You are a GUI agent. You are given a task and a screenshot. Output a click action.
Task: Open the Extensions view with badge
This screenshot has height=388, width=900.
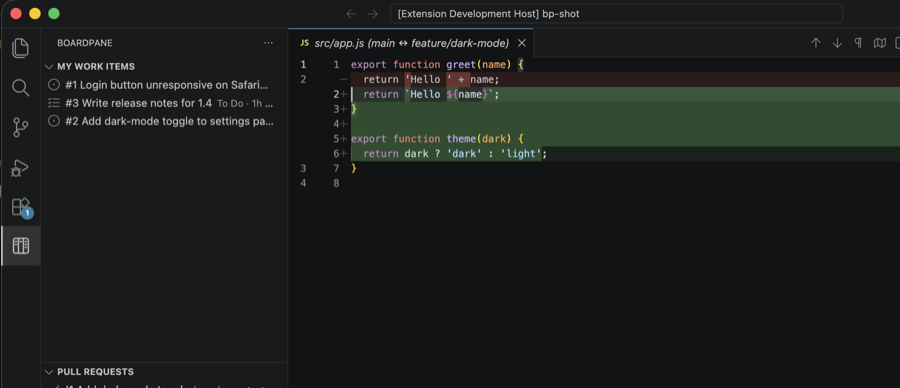click(21, 208)
